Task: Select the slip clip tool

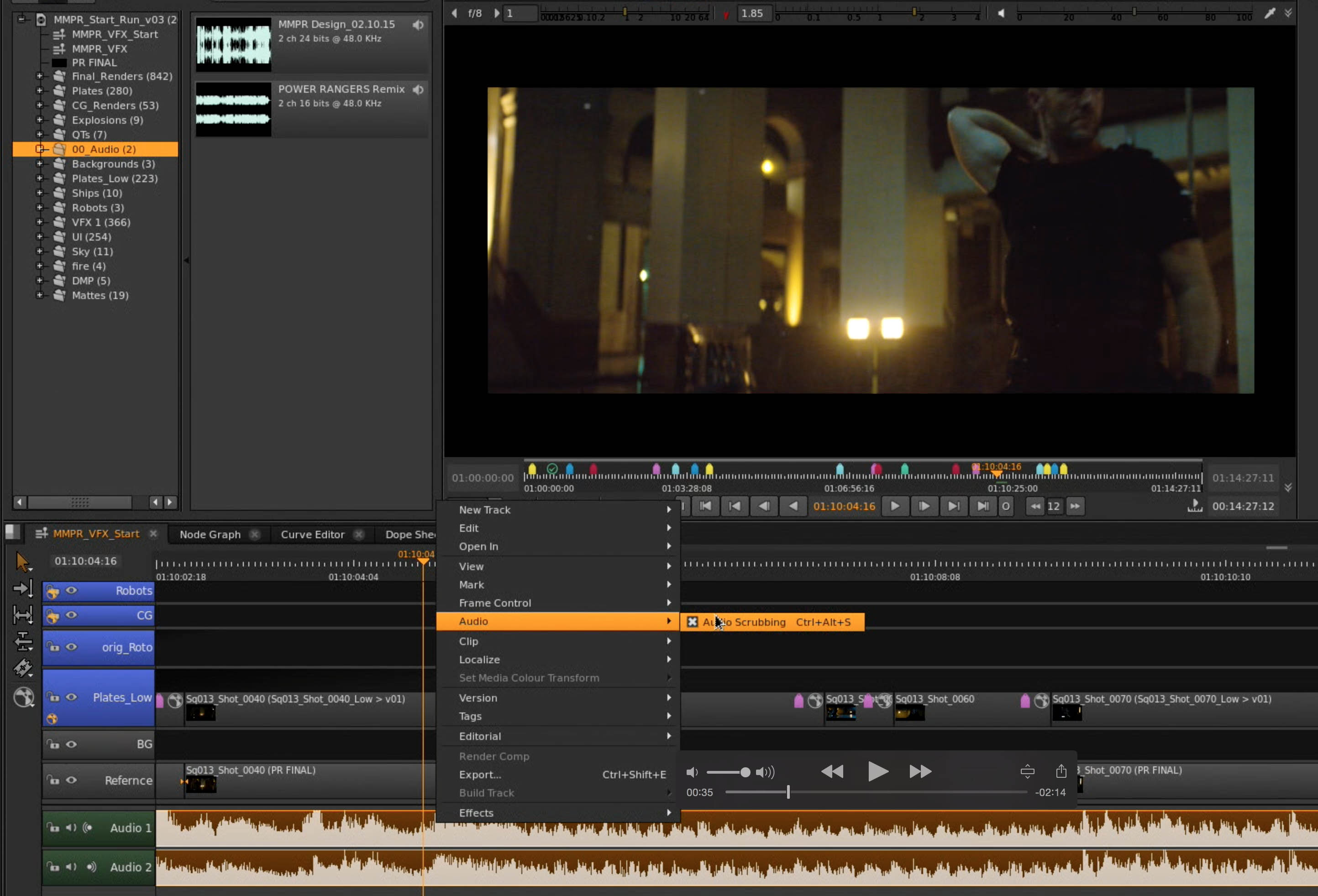Action: click(x=23, y=614)
